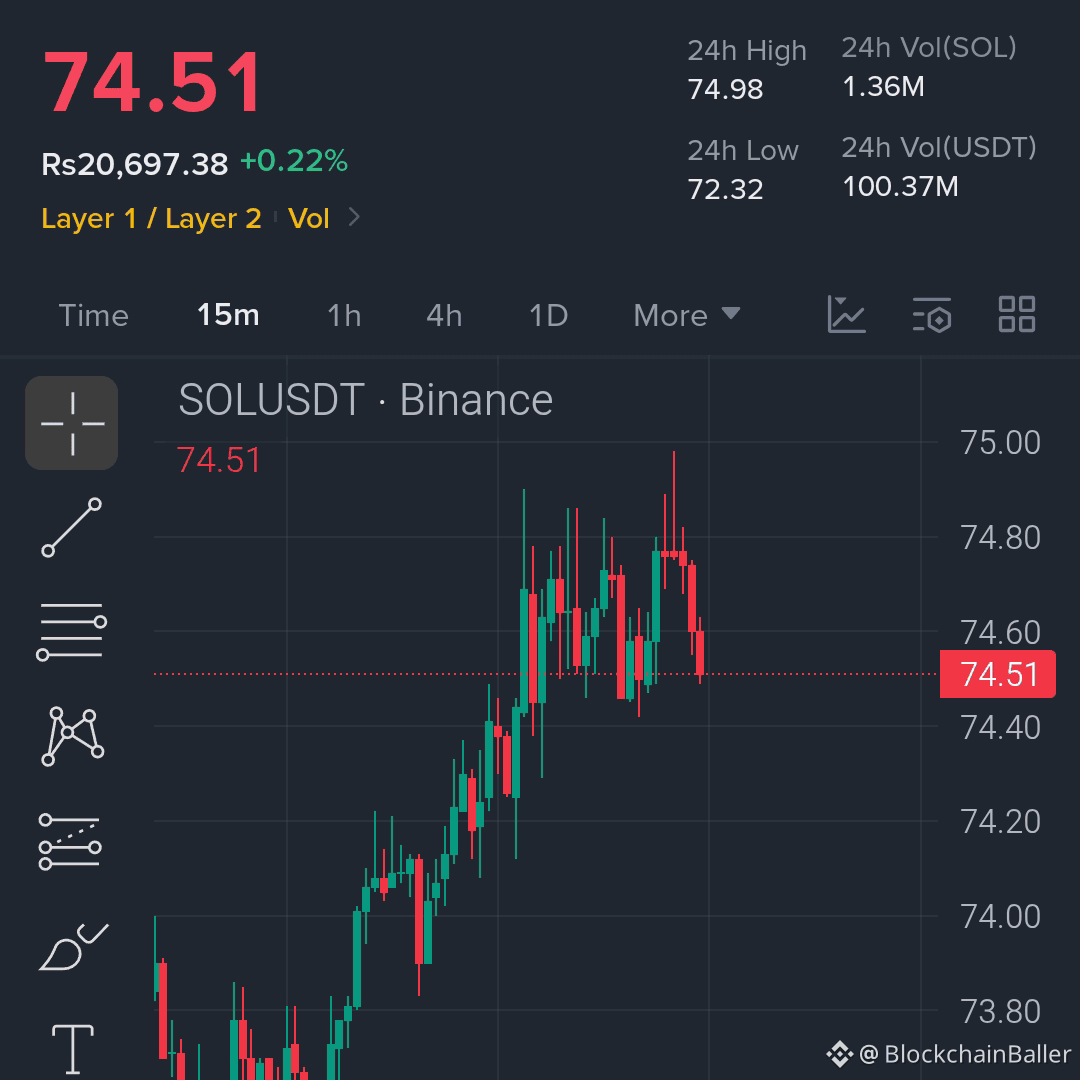Open the chart settings icon
This screenshot has width=1080, height=1080.
932,315
